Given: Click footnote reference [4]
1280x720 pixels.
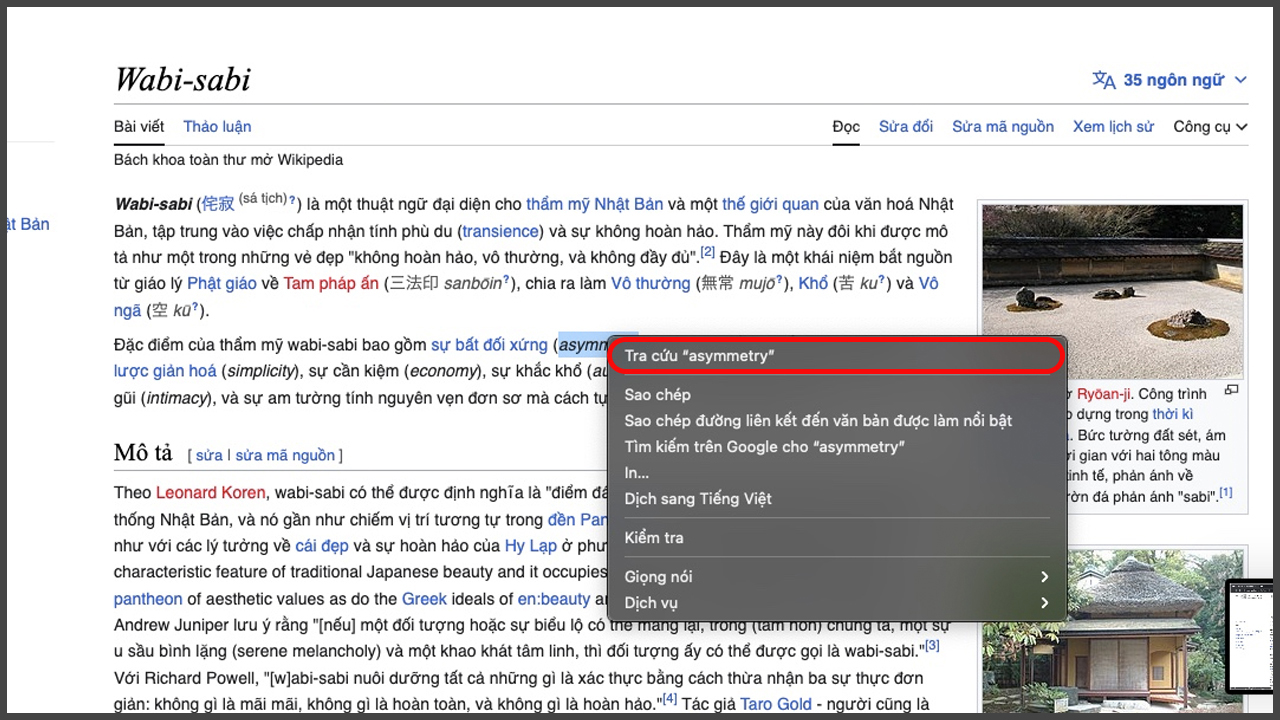Looking at the screenshot, I should coord(670,698).
